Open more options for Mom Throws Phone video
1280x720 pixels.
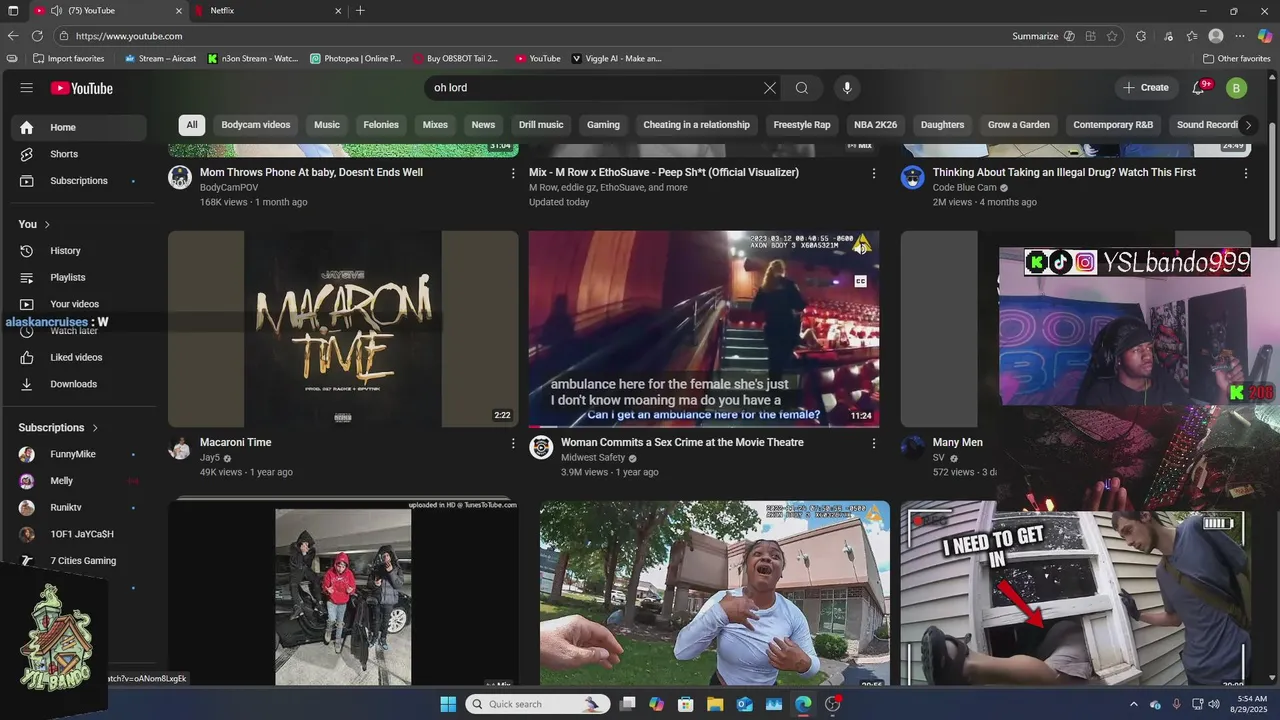(513, 173)
